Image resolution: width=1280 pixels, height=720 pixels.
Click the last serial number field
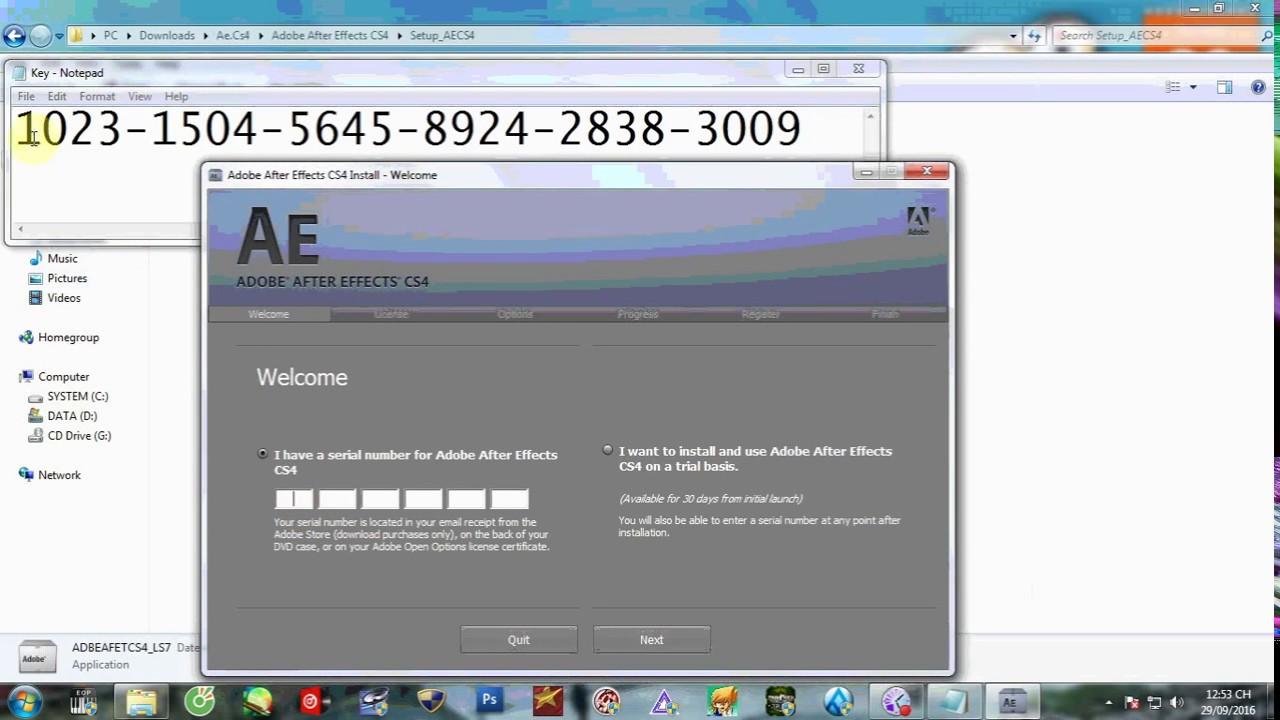509,499
